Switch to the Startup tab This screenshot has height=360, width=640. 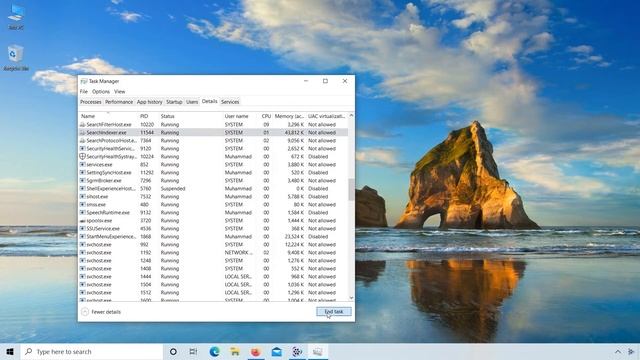[174, 102]
